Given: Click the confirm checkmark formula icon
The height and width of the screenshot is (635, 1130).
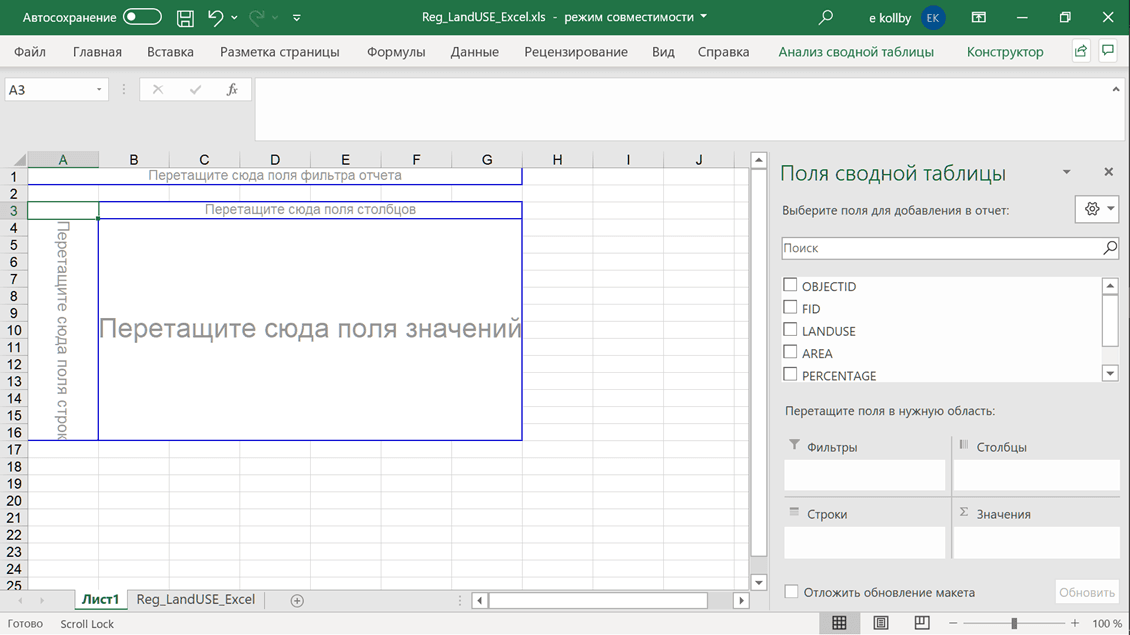Looking at the screenshot, I should point(195,89).
